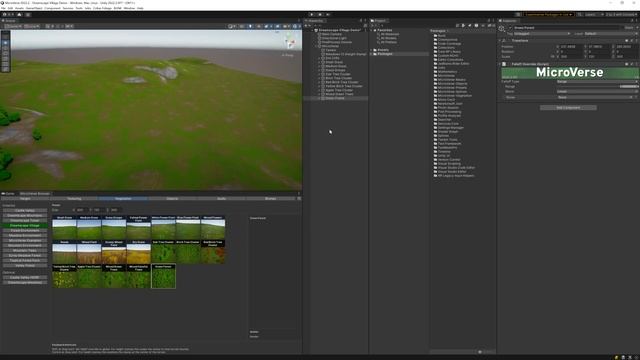Screen dimensions: 640x360
Task: Select Apple Tree Cluster in the Hierarchy
Action: [x=339, y=90]
